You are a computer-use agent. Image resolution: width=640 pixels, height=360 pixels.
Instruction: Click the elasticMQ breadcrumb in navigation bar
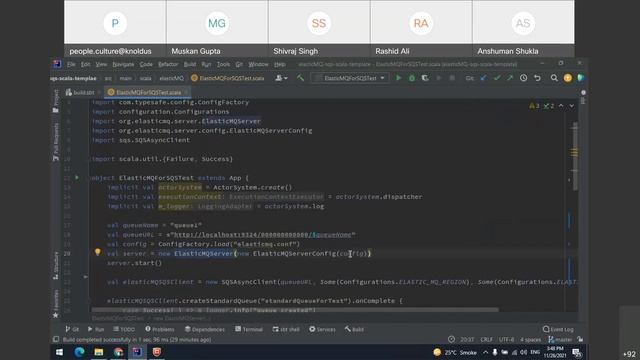click(x=171, y=78)
